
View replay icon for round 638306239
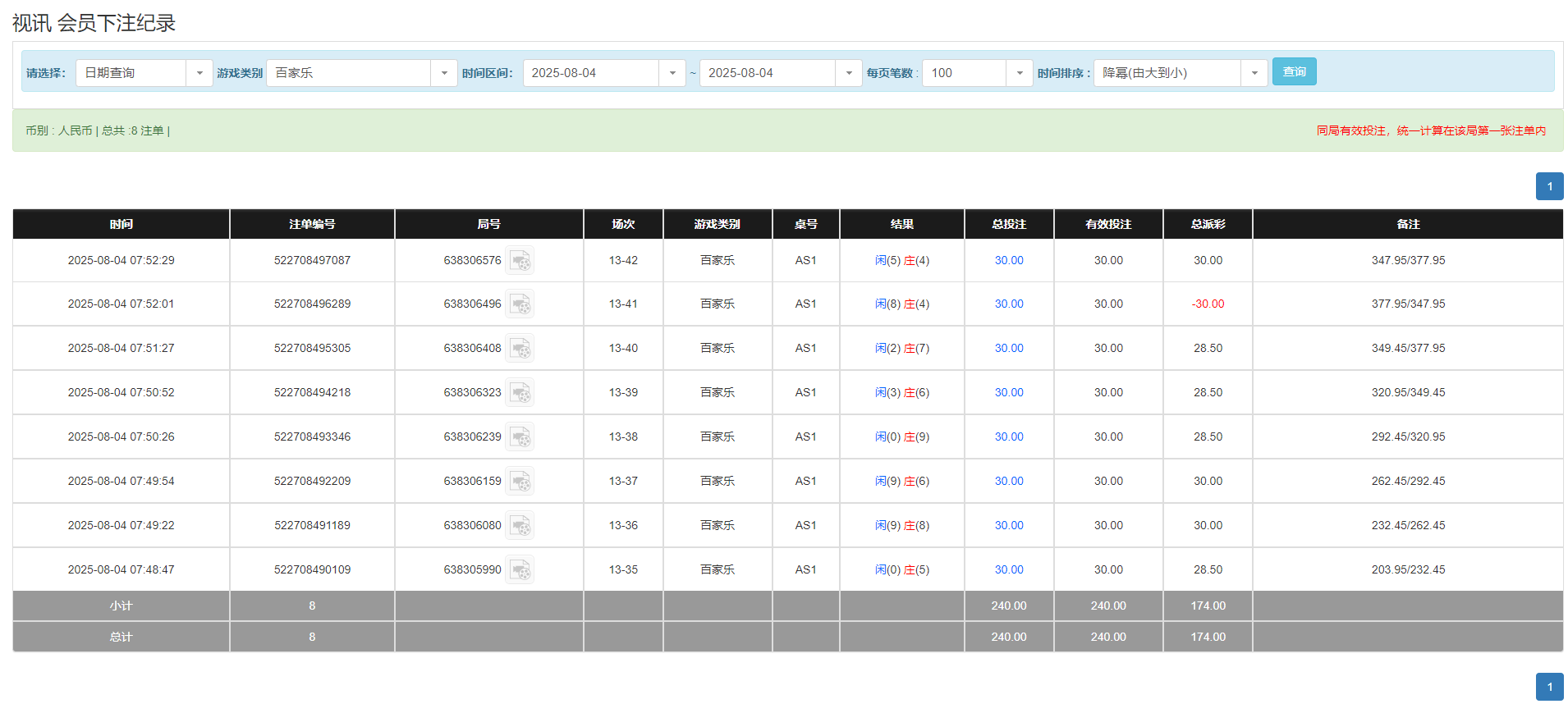(x=520, y=437)
